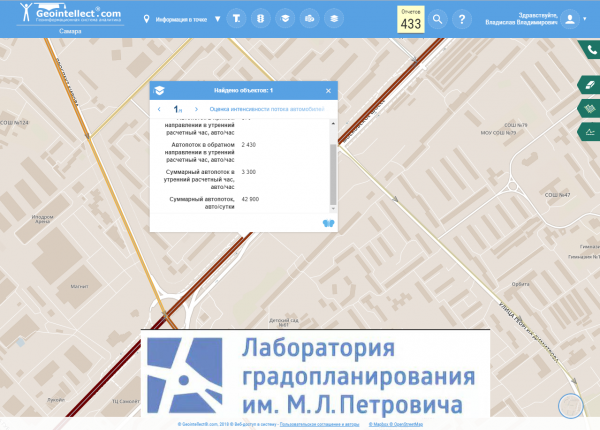Select value '2 430' in popup
This screenshot has width=600, height=430.
point(249,145)
